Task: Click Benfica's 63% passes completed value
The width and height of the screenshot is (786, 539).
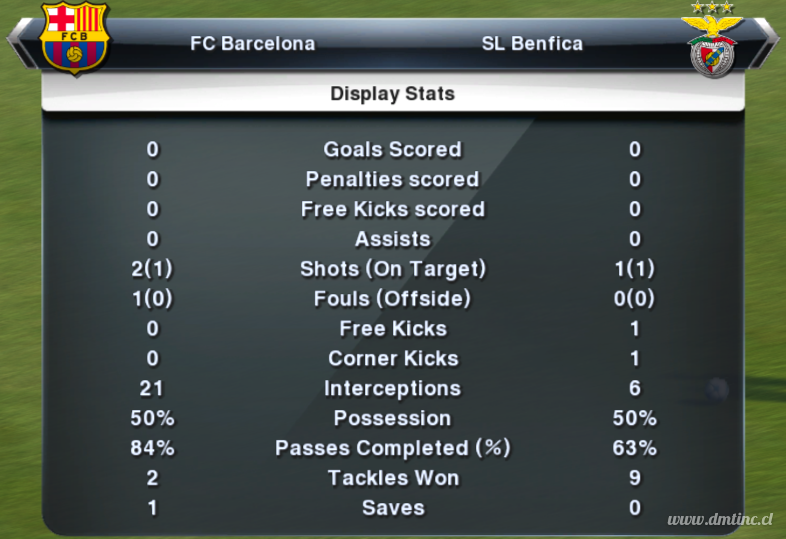Action: click(635, 448)
